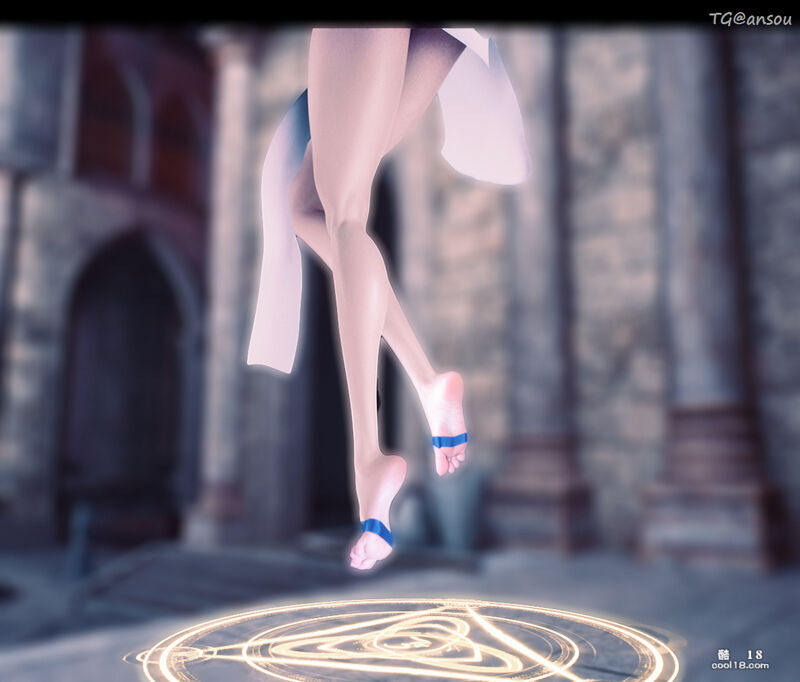The image size is (800, 682).
Task: Click the blue band on the raised foot
Action: (x=449, y=440)
